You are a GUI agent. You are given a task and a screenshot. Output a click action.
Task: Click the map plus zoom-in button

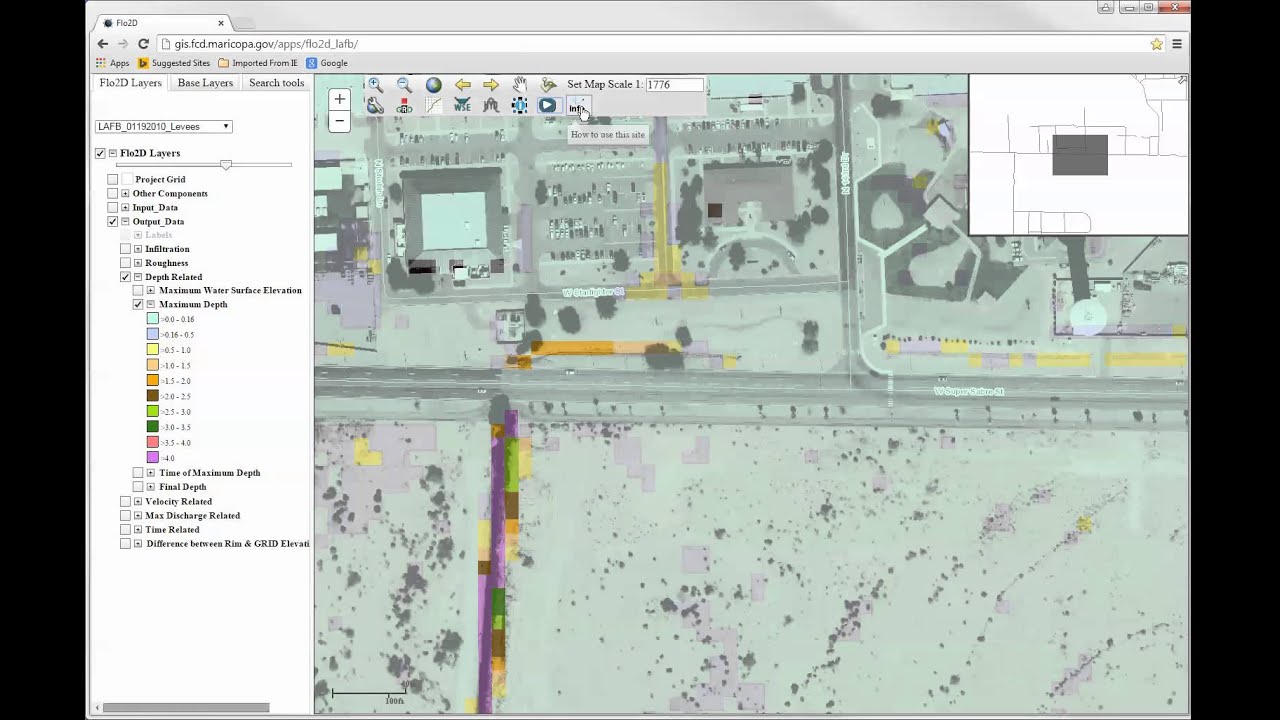339,99
